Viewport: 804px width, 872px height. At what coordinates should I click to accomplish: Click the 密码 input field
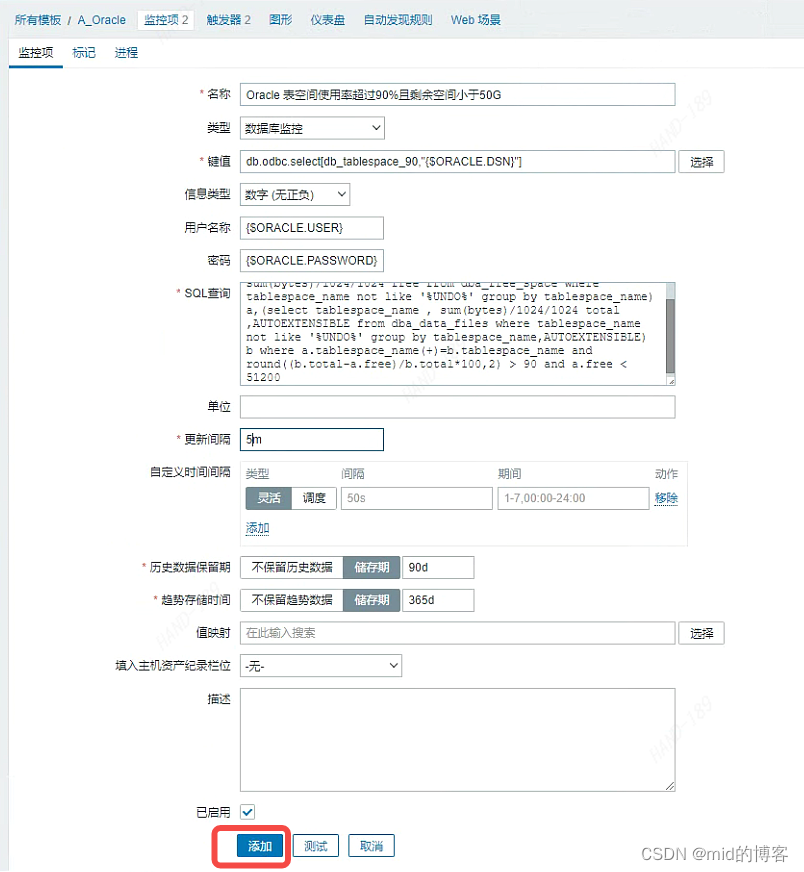[x=311, y=260]
